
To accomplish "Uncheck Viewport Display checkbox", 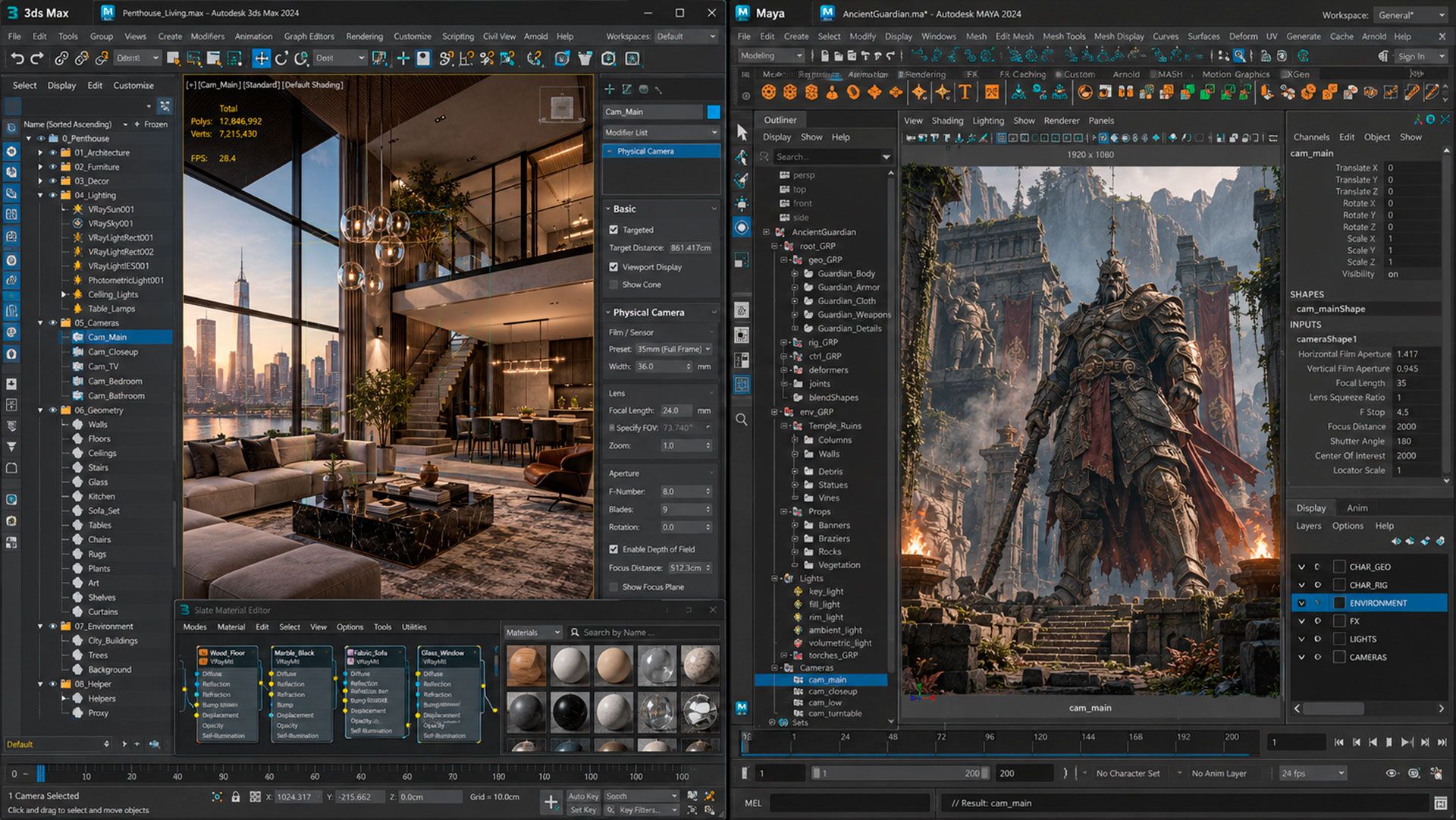I will 613,267.
